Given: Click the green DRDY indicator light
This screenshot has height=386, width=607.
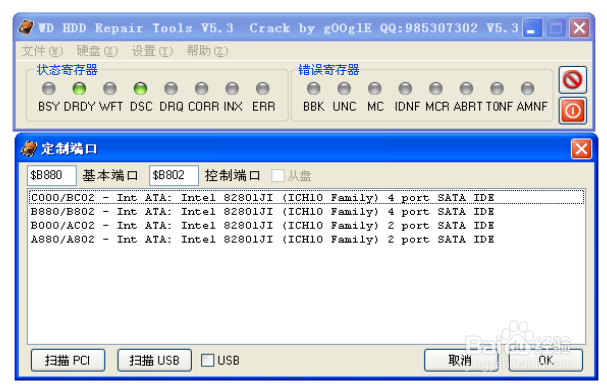Looking at the screenshot, I should 79,89.
